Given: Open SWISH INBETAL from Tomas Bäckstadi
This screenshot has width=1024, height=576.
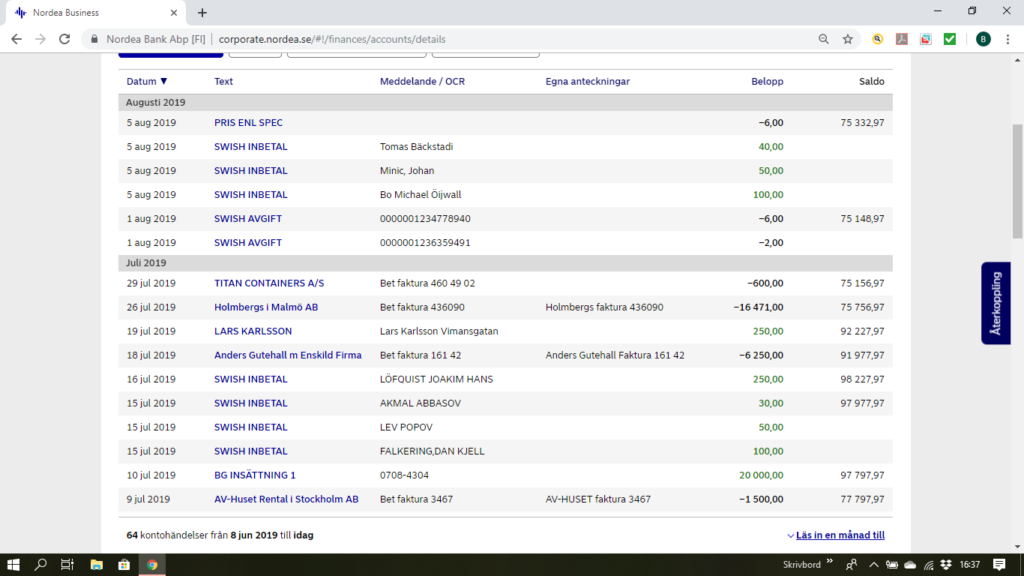Looking at the screenshot, I should pos(251,147).
